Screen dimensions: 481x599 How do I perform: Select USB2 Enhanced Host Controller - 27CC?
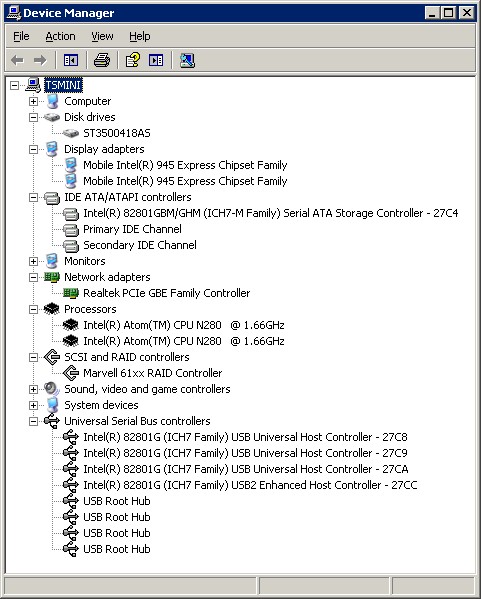[250, 485]
